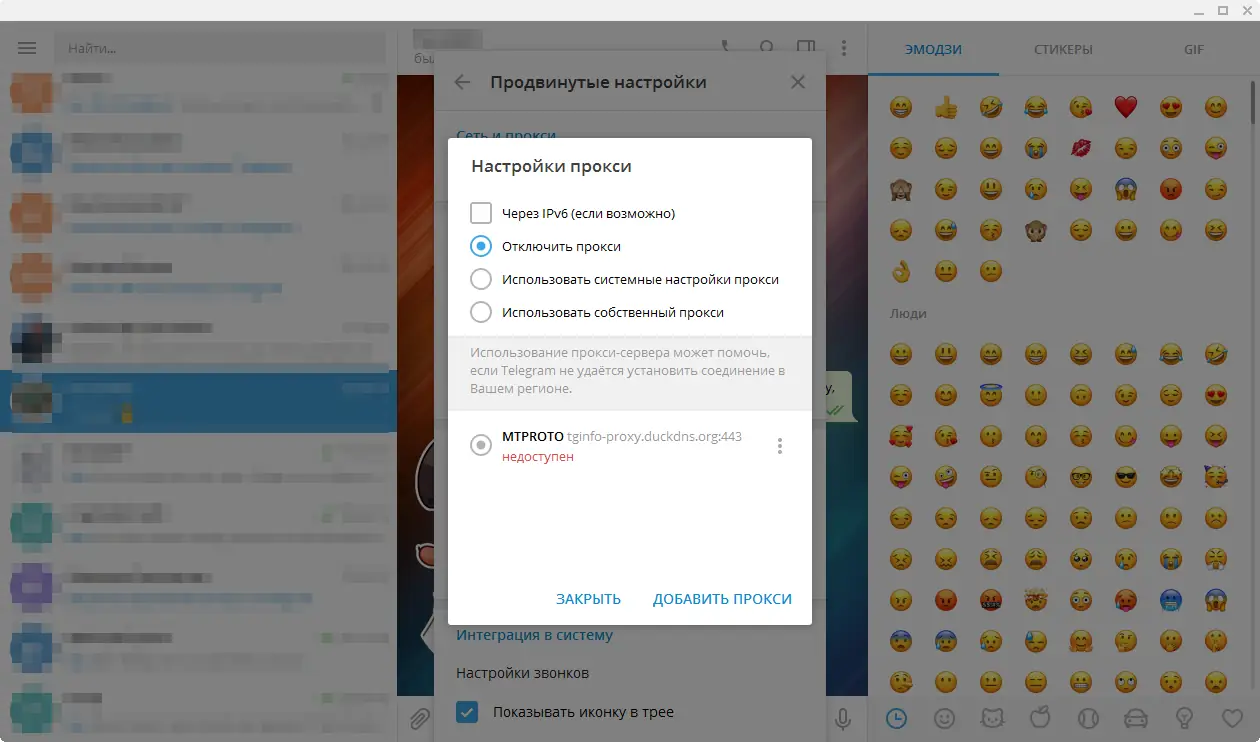Click the ДОБАВИТЬ ПРОКСИ button
This screenshot has height=742, width=1260.
coord(722,599)
